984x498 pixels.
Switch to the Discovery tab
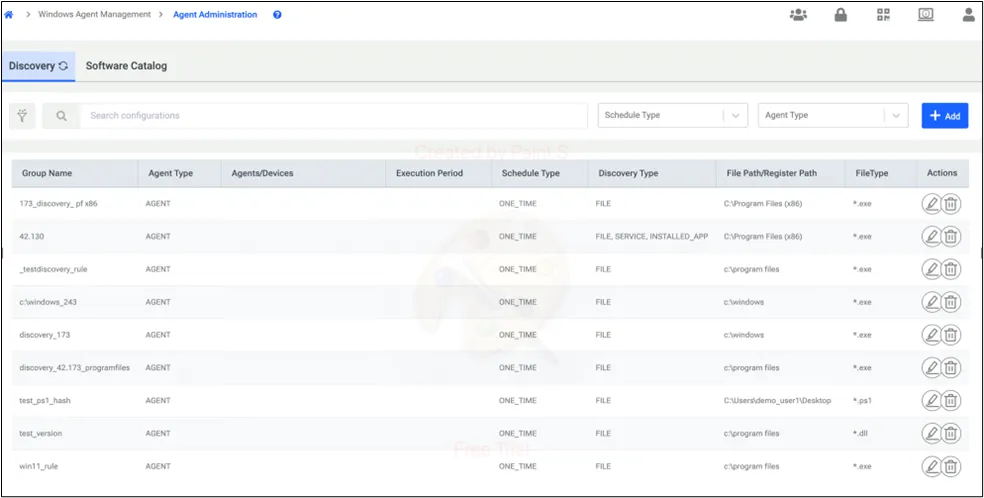[x=38, y=66]
